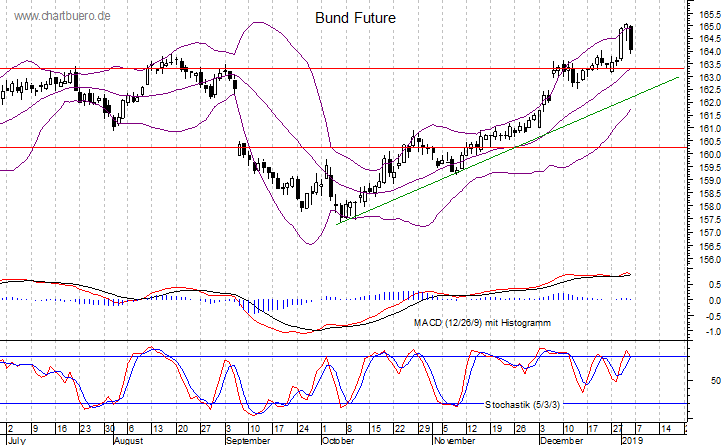
Task: Click the 'July' month label
Action: (x=16, y=440)
